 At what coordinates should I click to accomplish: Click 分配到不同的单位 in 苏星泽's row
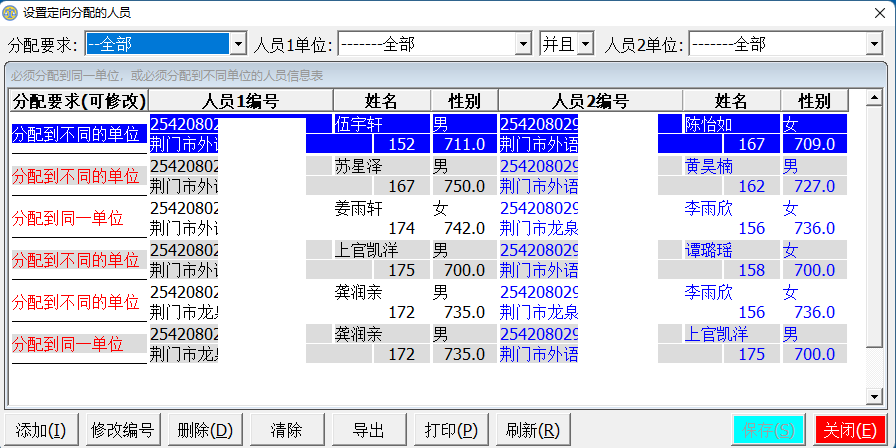(79, 177)
